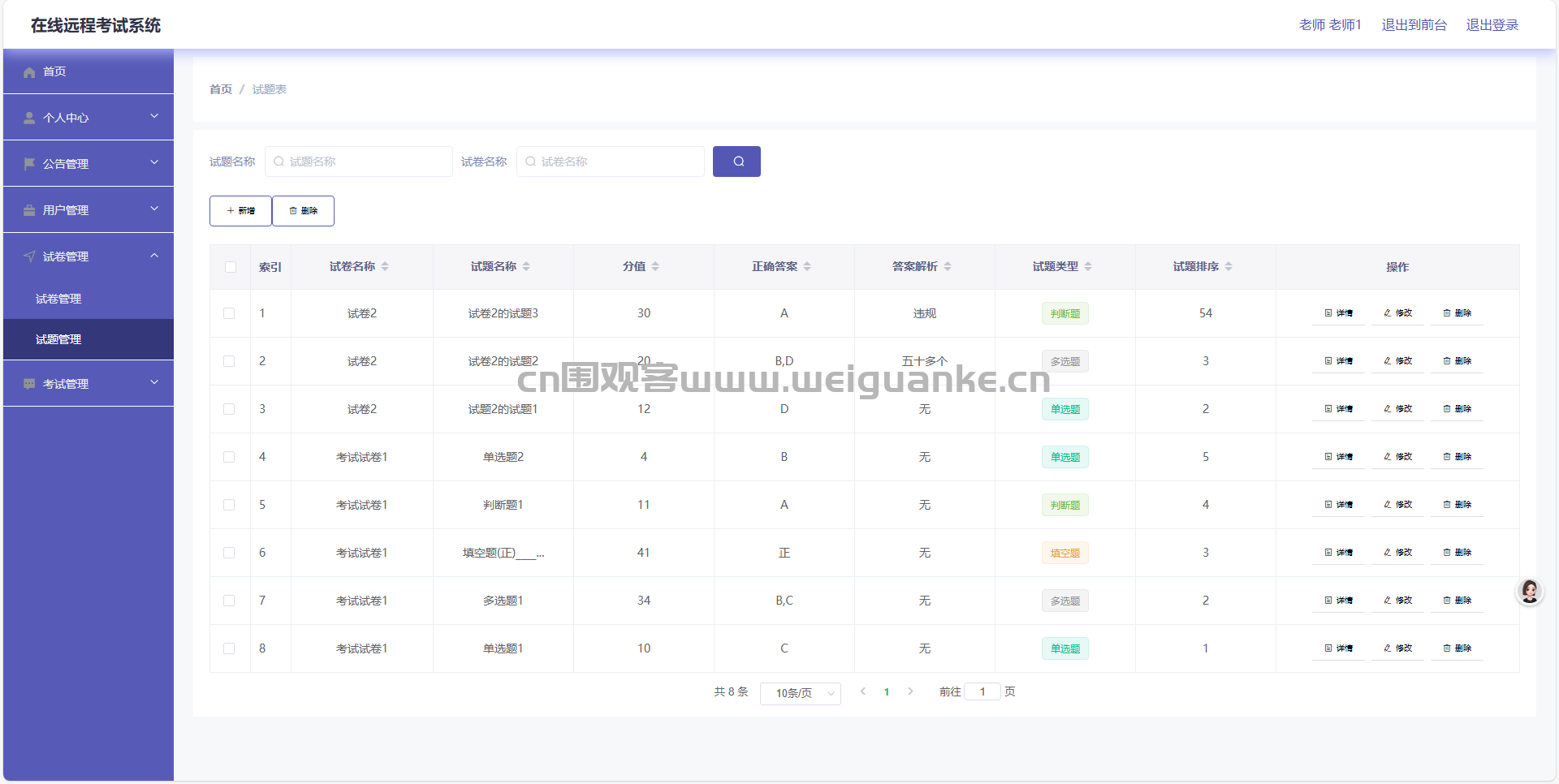Image resolution: width=1559 pixels, height=784 pixels.
Task: Expand the 公告管理 menu chevron
Action: click(x=154, y=162)
